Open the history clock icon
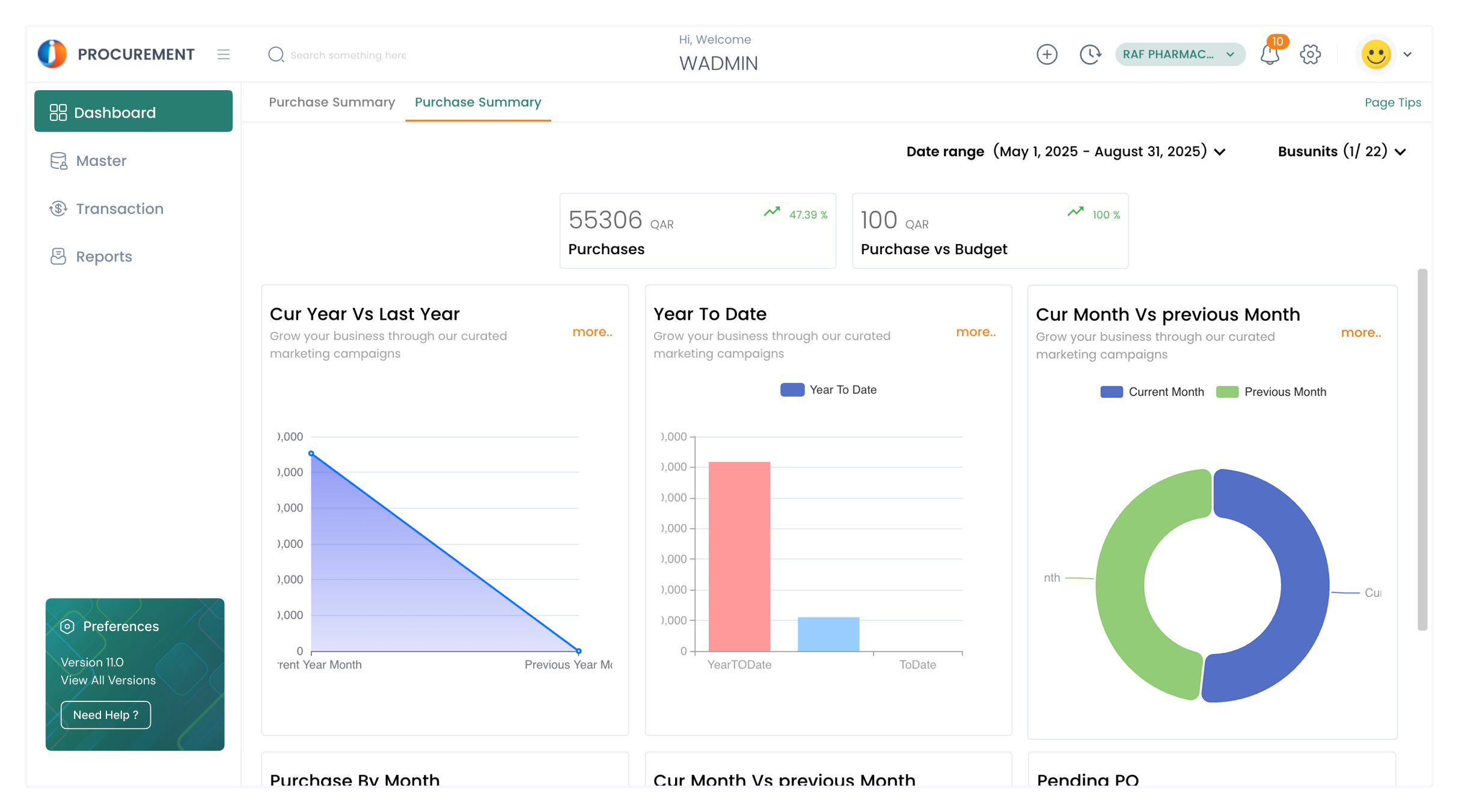 [x=1089, y=54]
